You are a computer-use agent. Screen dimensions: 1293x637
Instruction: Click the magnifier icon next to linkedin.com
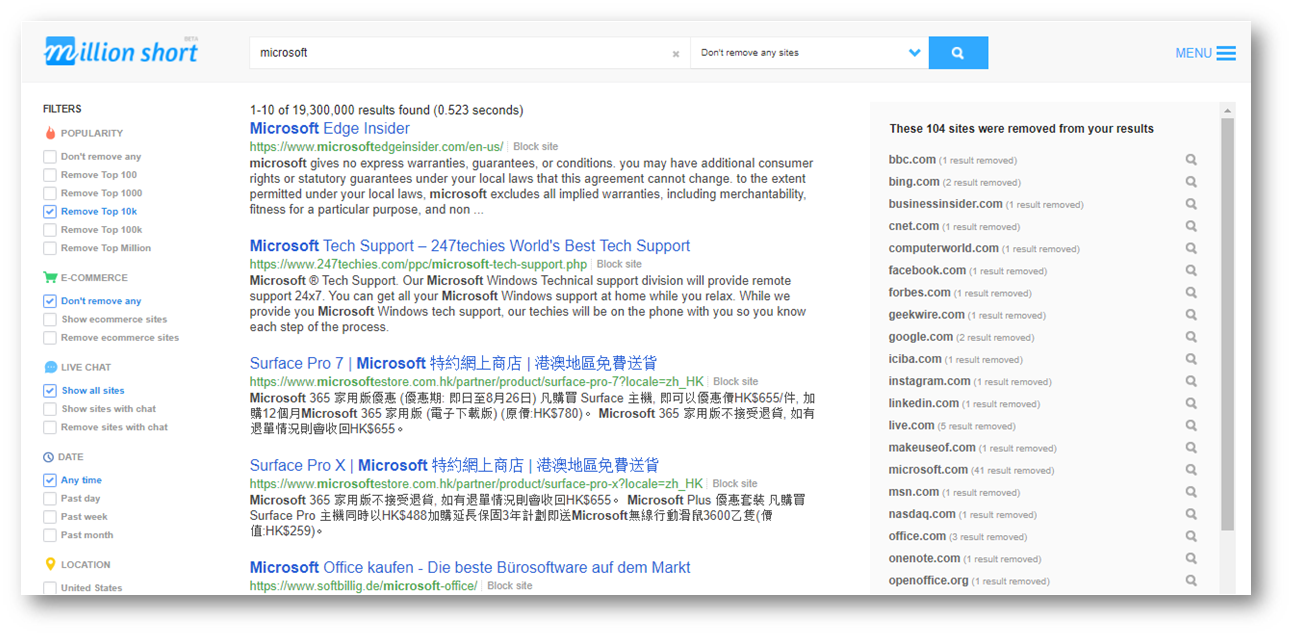coord(1191,403)
